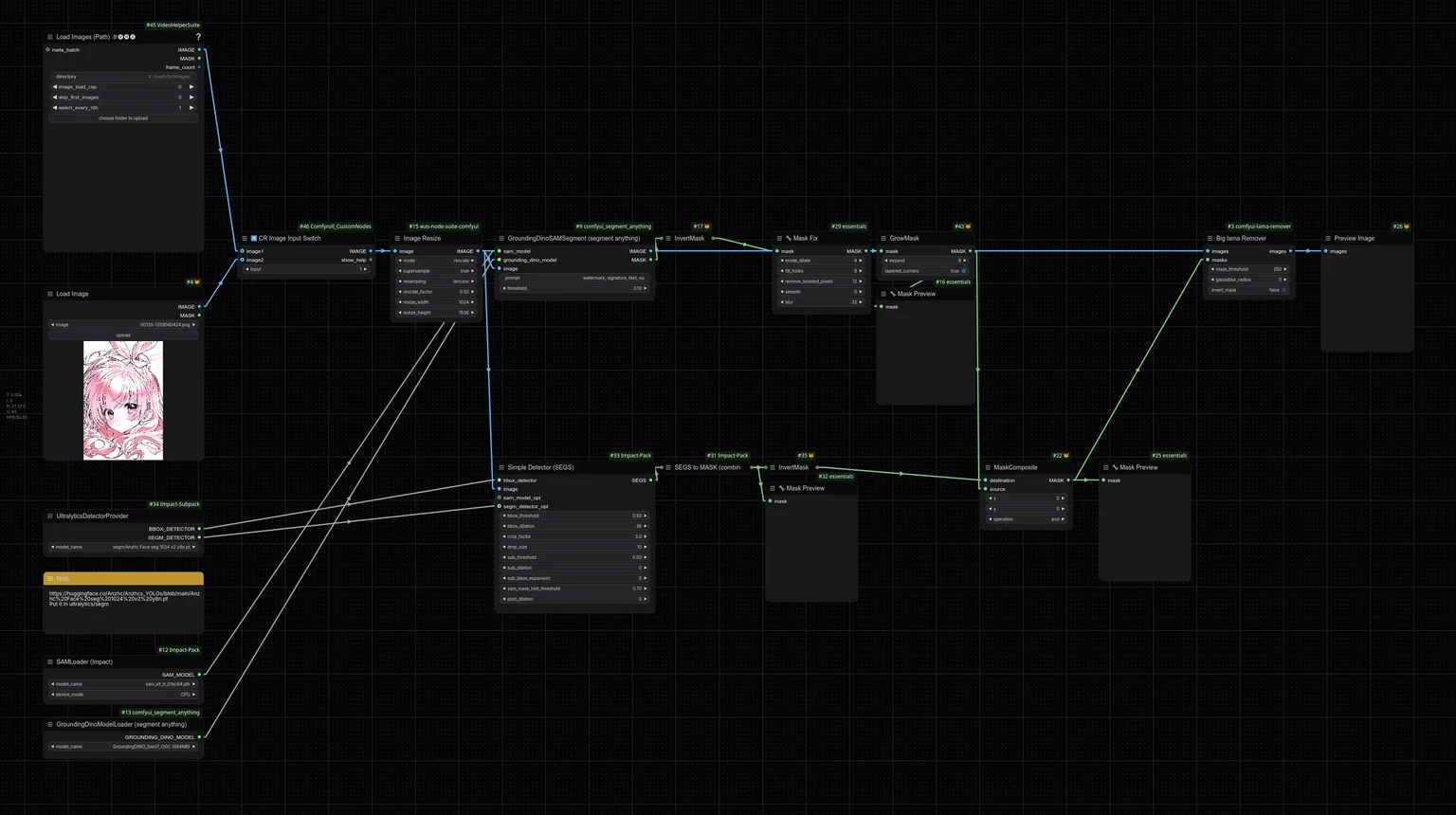Open model_name dropdown in UltralyticsDetectorProvider

coord(123,547)
